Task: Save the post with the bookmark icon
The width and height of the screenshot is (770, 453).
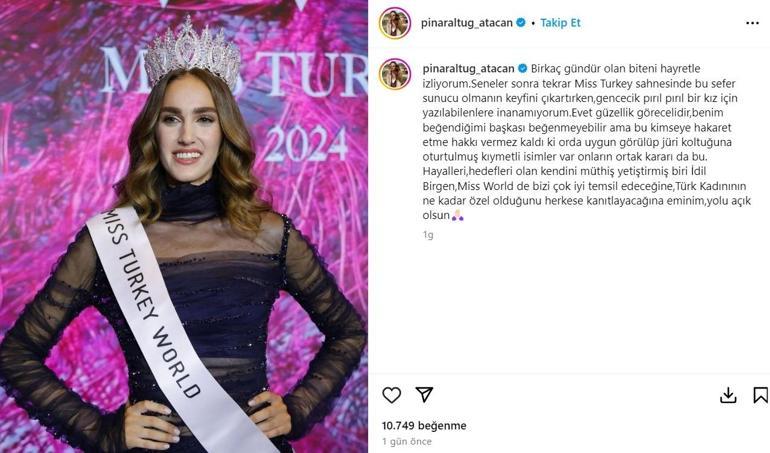Action: pos(760,395)
